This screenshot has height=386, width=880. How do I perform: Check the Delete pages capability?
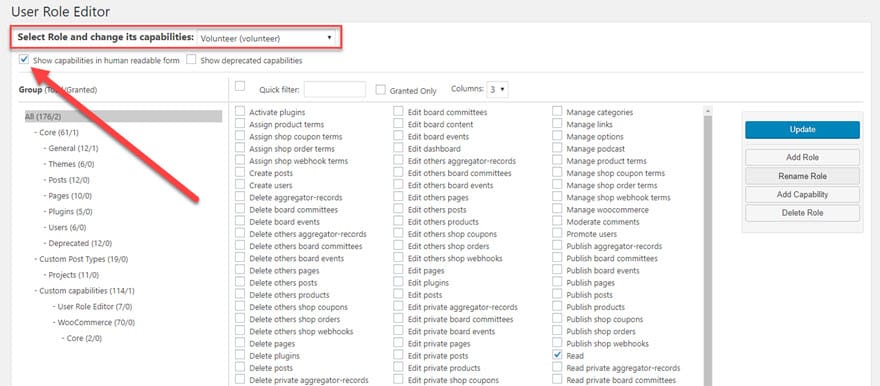click(240, 343)
